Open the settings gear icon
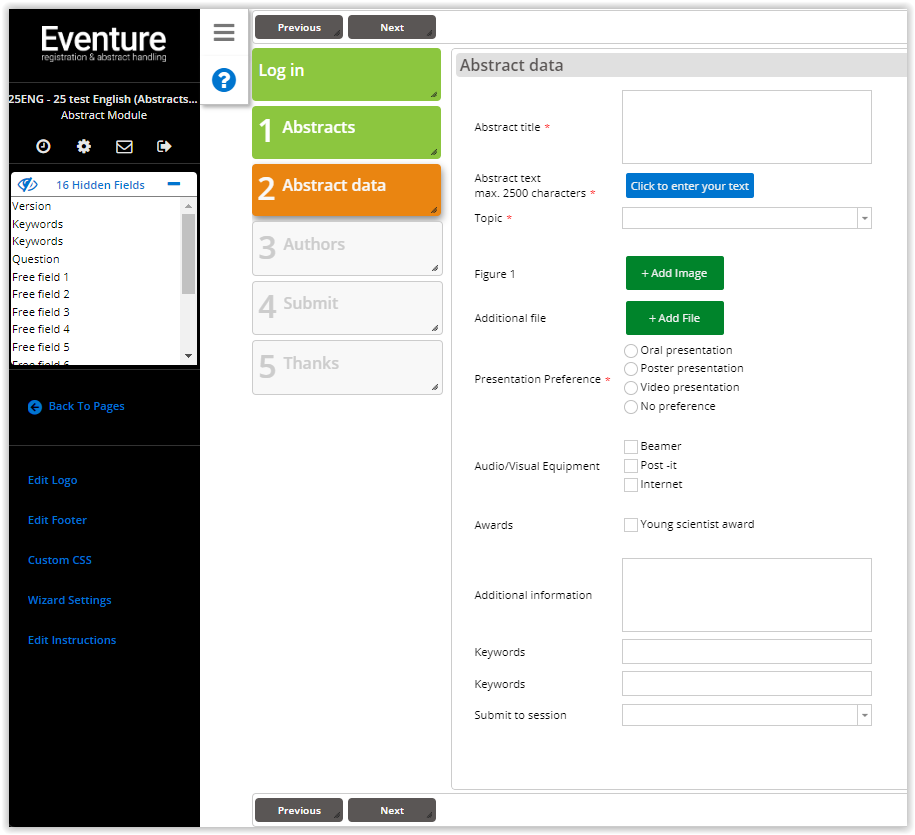This screenshot has width=915, height=835. click(84, 147)
